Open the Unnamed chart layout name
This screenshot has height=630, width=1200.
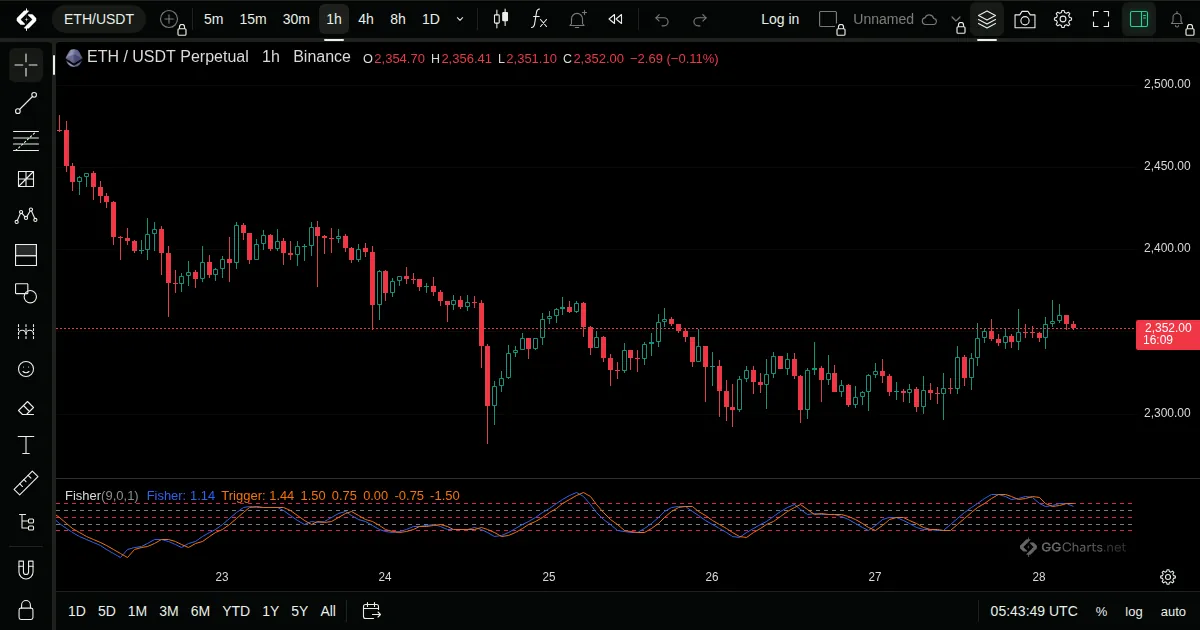tap(883, 19)
